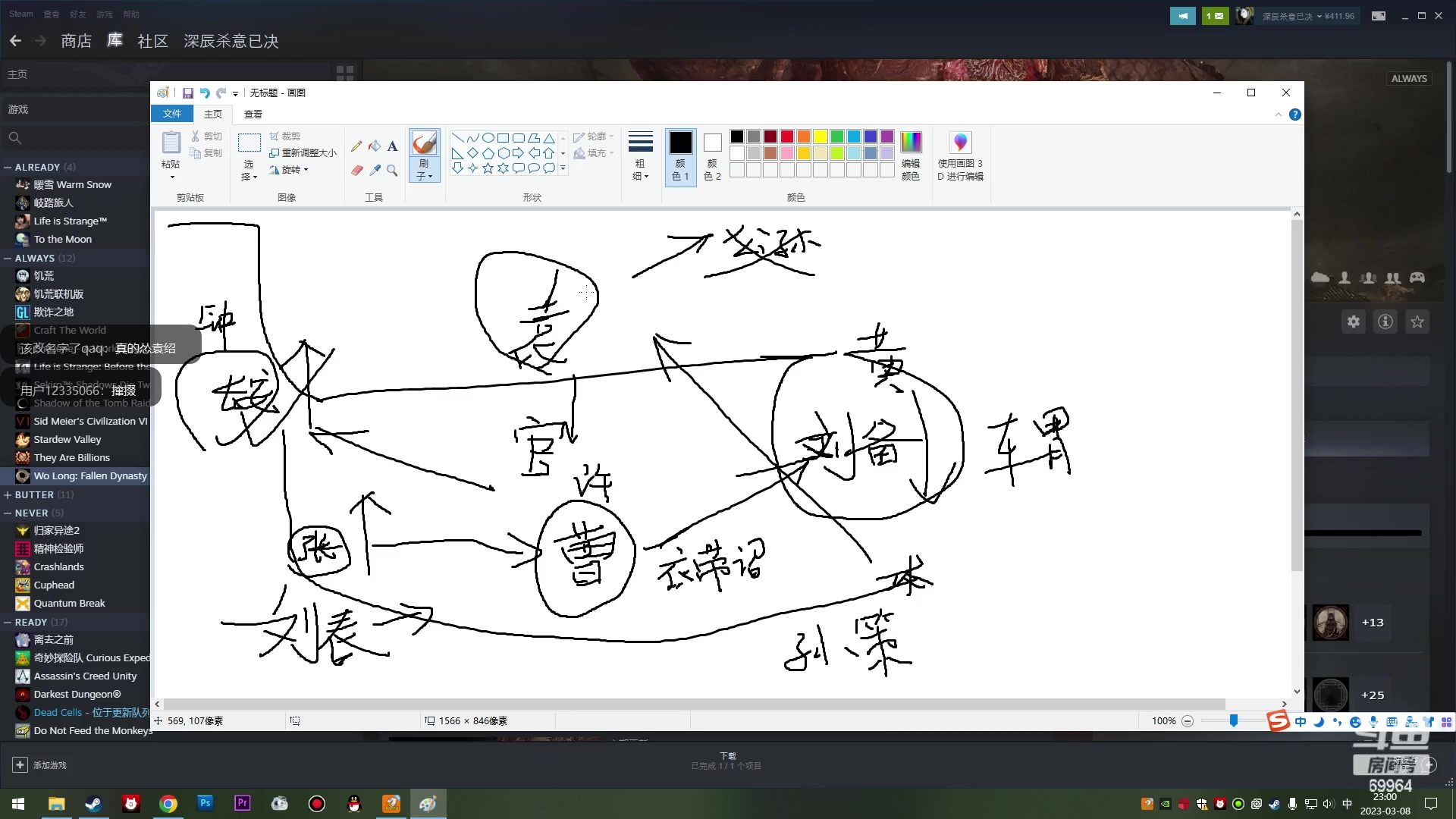Open Edit with Paint 3D
The width and height of the screenshot is (1456, 819).
tap(960, 155)
